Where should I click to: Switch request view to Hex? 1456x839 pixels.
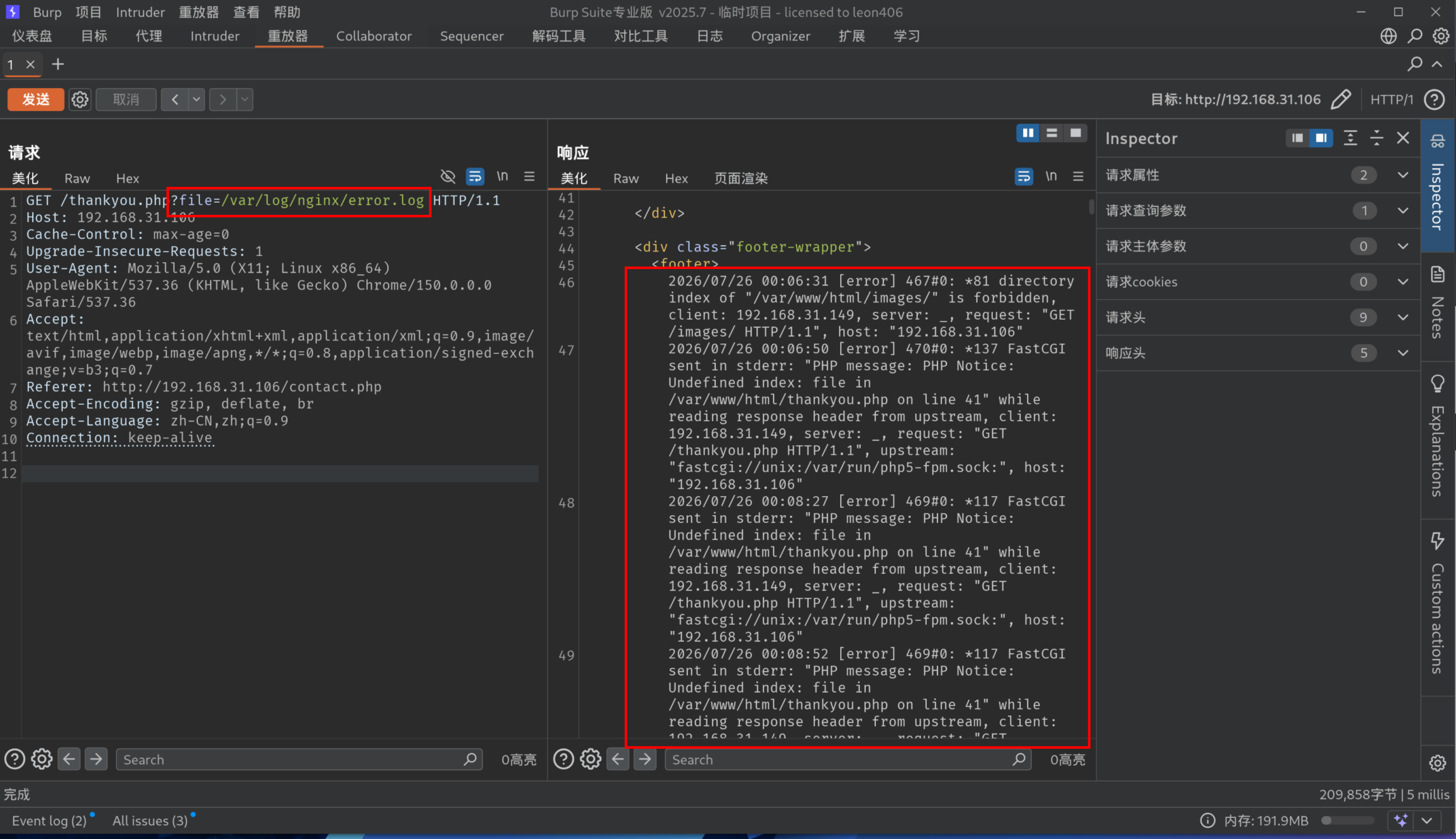[127, 179]
